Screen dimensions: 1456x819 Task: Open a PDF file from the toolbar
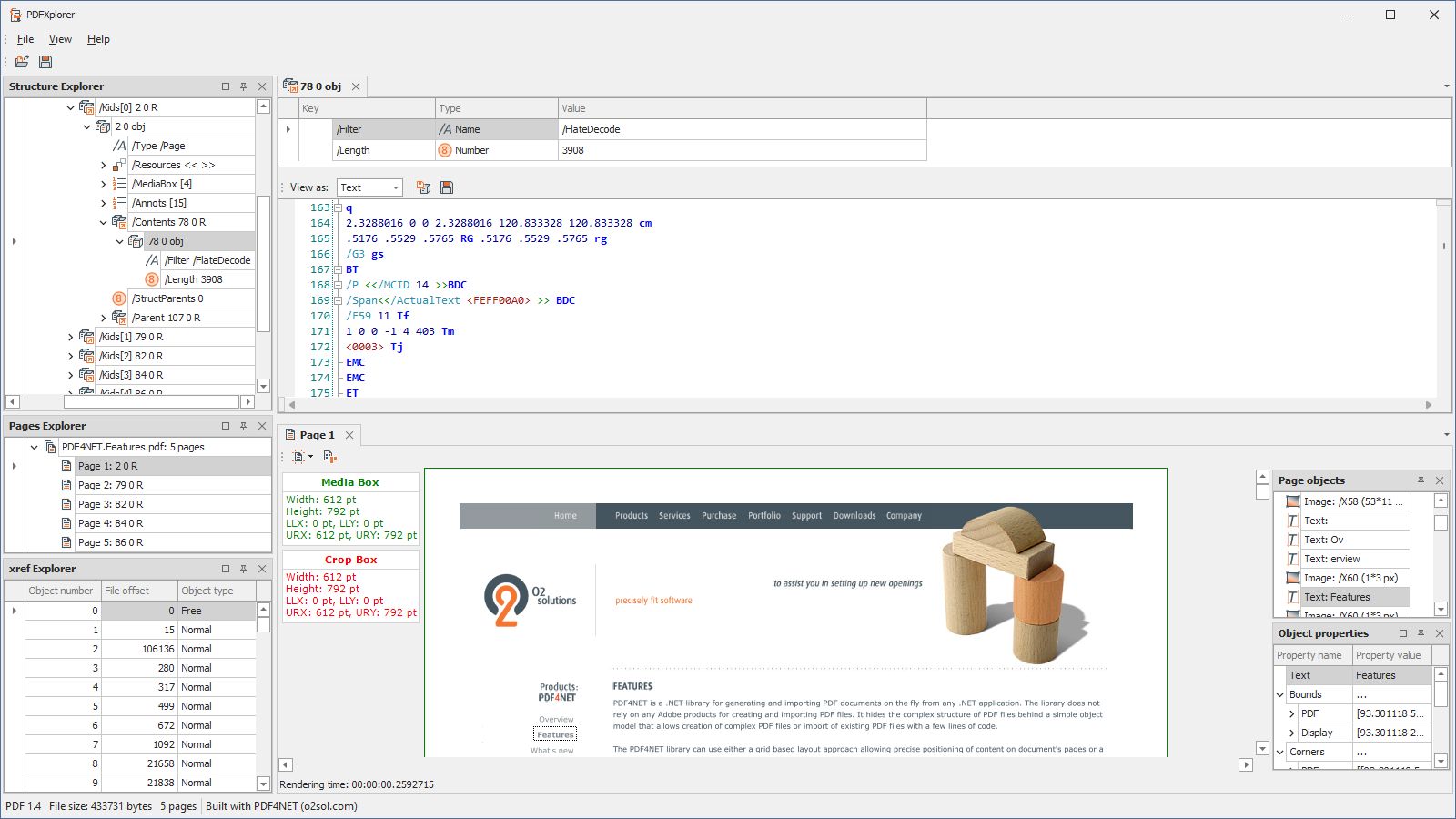point(22,61)
